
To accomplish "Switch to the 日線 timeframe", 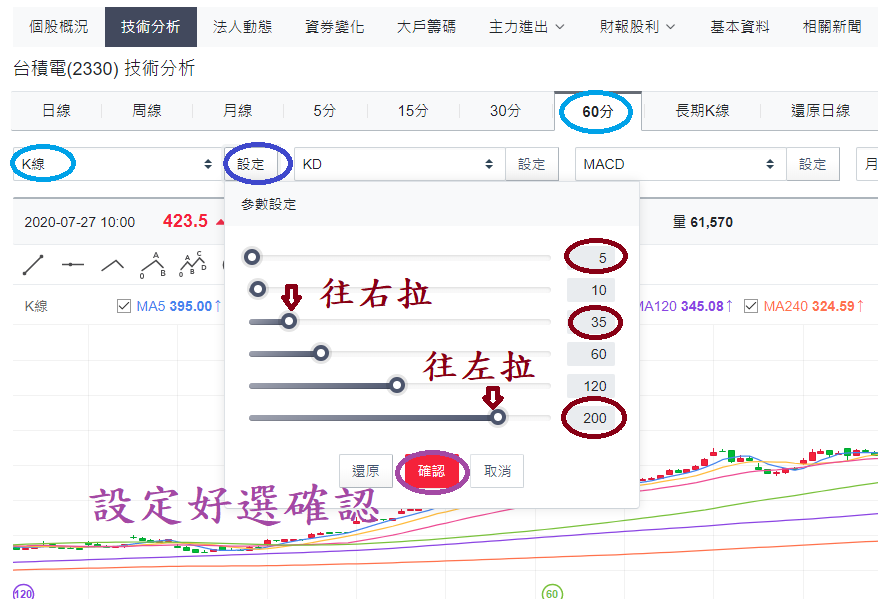I will (57, 111).
